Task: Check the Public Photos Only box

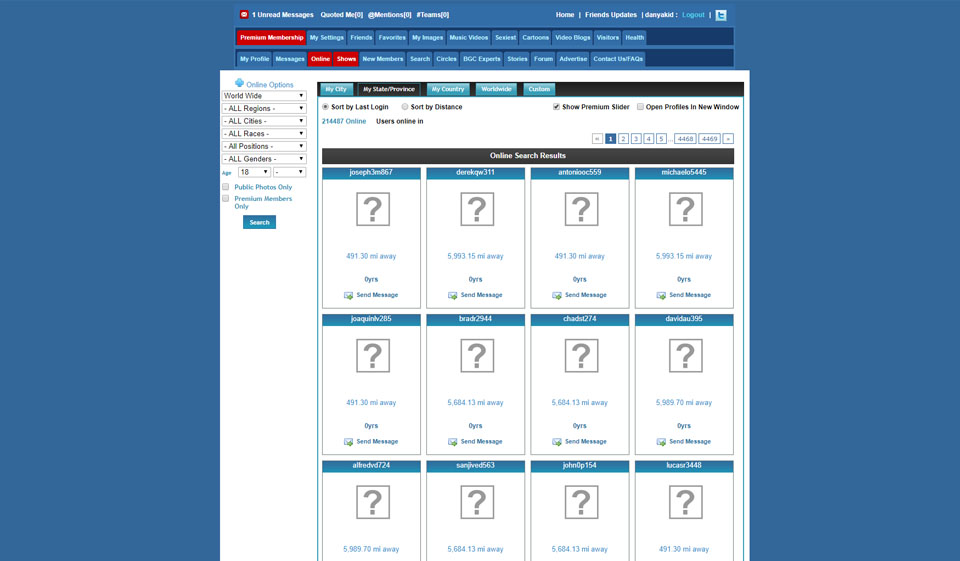Action: point(226,187)
